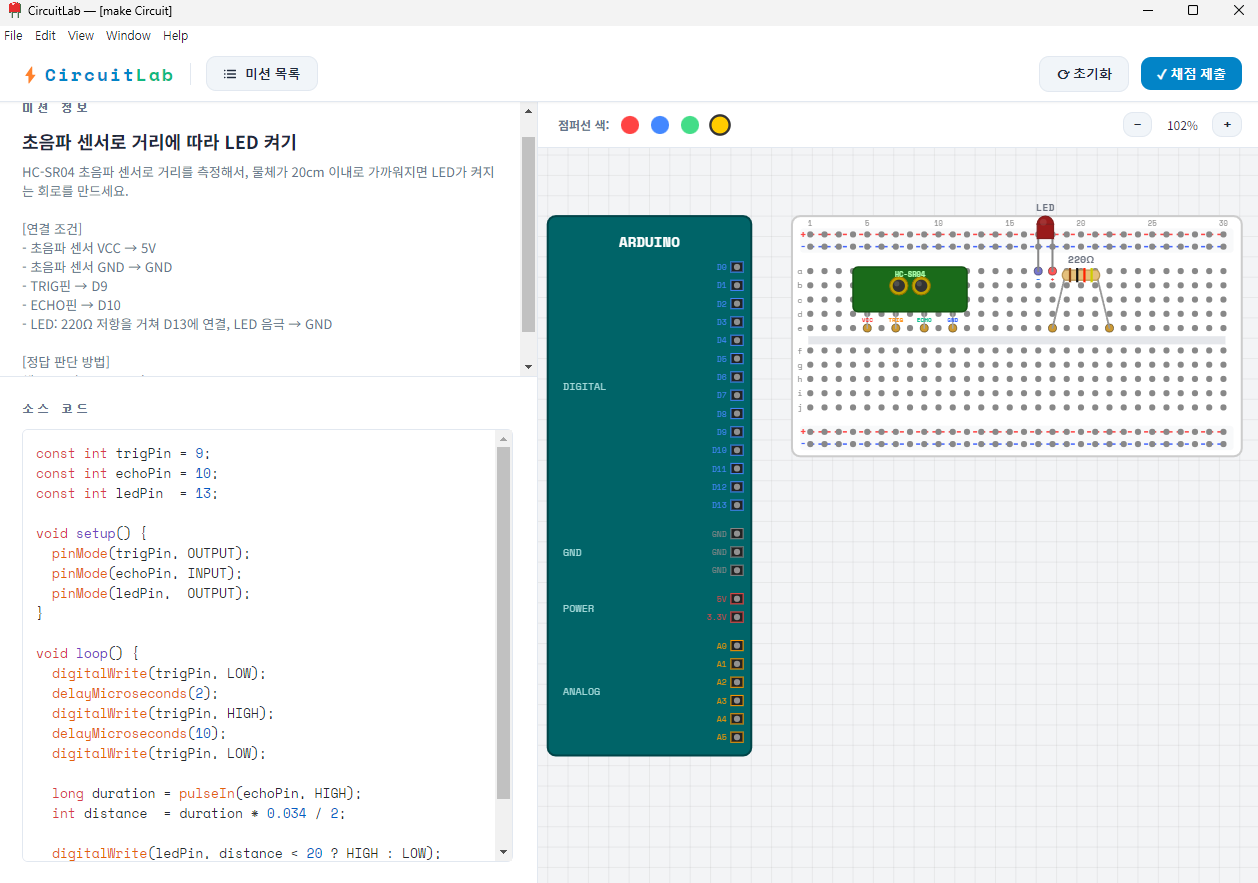The width and height of the screenshot is (1258, 883).
Task: Select Arduino pin D6 socket
Action: tap(737, 376)
